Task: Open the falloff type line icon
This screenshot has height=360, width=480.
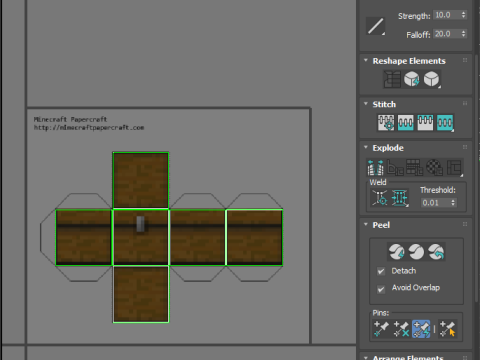Action: [376, 26]
